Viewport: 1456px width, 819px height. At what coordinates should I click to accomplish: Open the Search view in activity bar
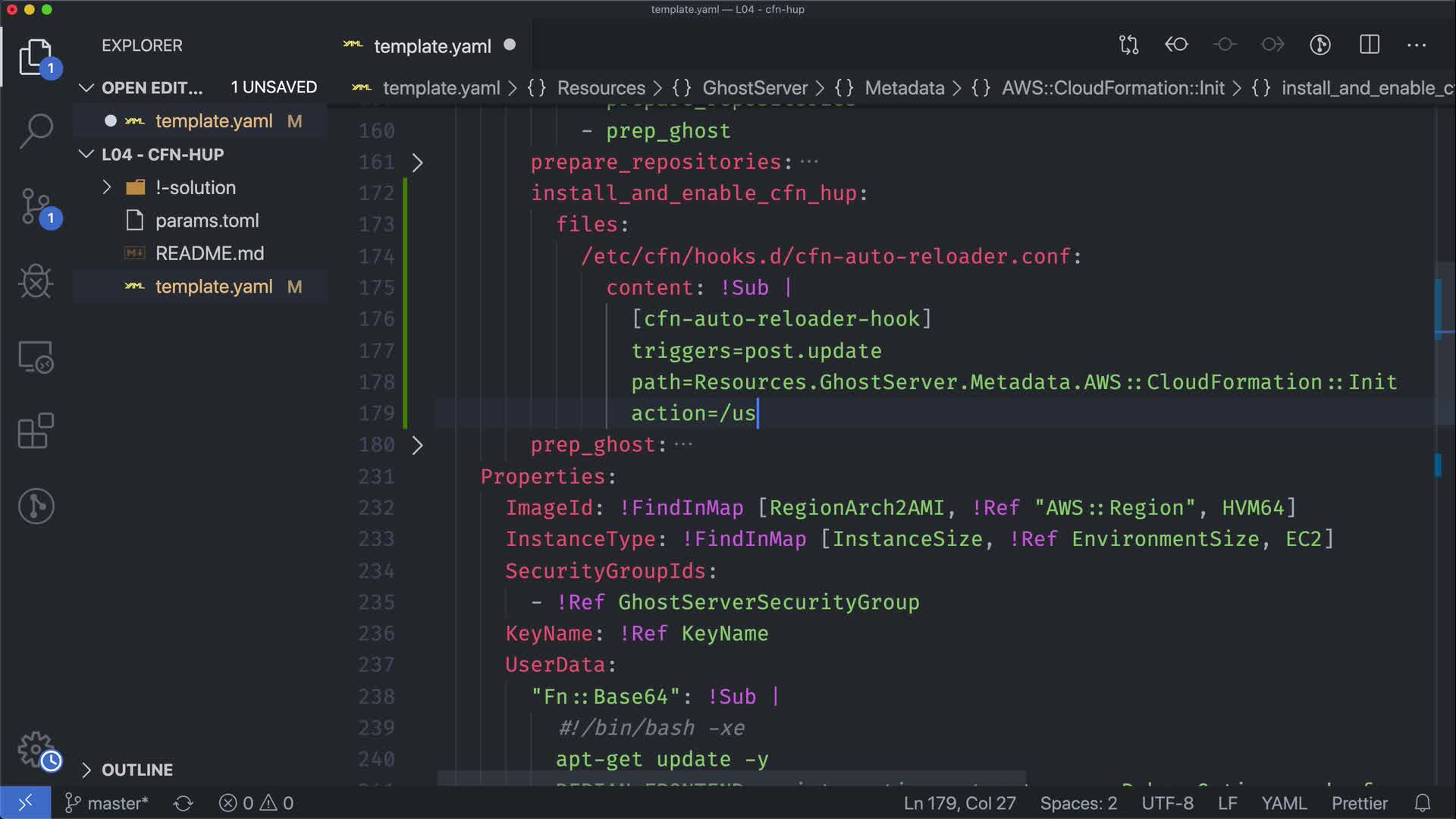(x=36, y=131)
